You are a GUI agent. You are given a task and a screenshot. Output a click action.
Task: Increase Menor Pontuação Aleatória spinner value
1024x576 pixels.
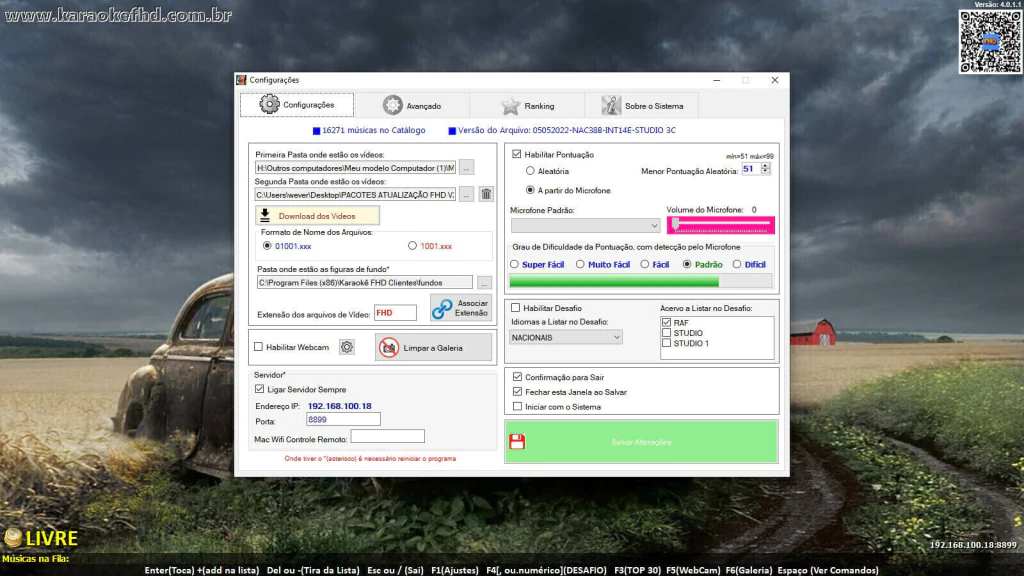(x=766, y=166)
